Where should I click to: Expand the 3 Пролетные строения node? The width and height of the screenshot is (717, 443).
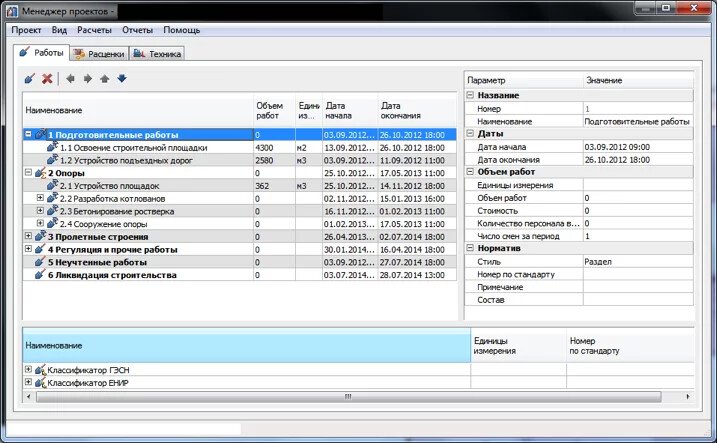pyautogui.click(x=28, y=237)
